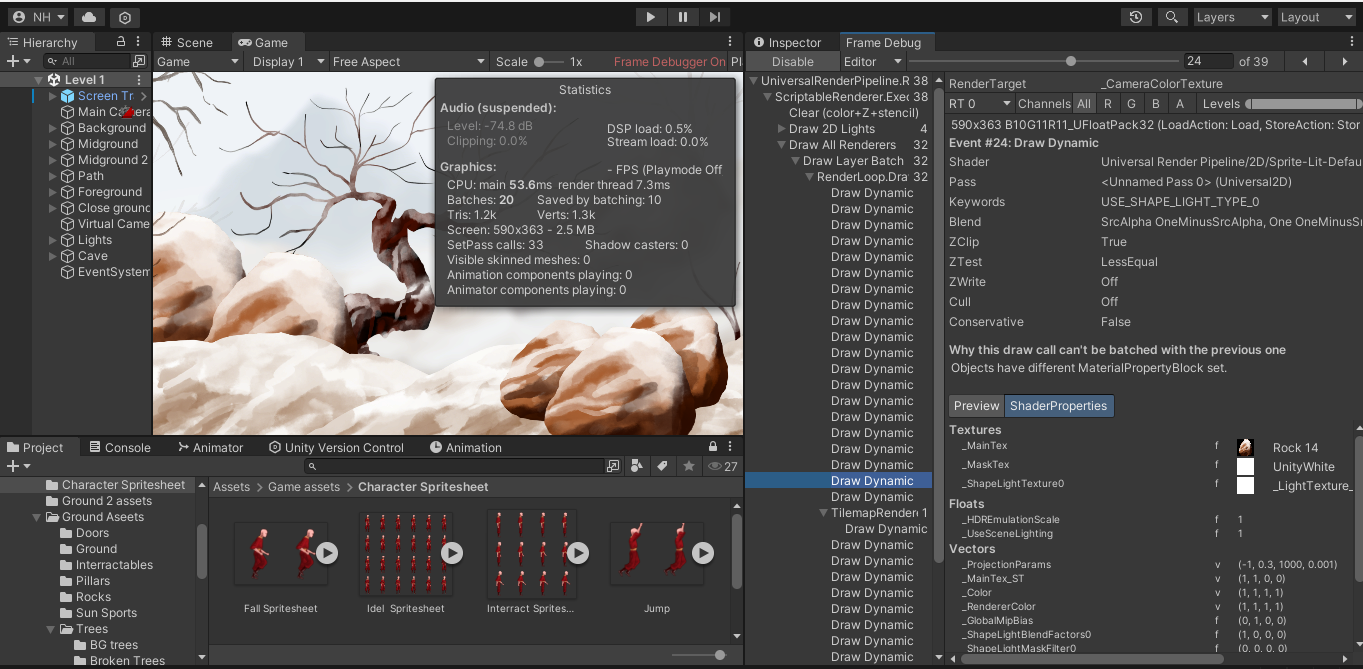The image size is (1363, 669).
Task: Click the ShaderProperties button in Frame Debug
Action: (x=1059, y=406)
